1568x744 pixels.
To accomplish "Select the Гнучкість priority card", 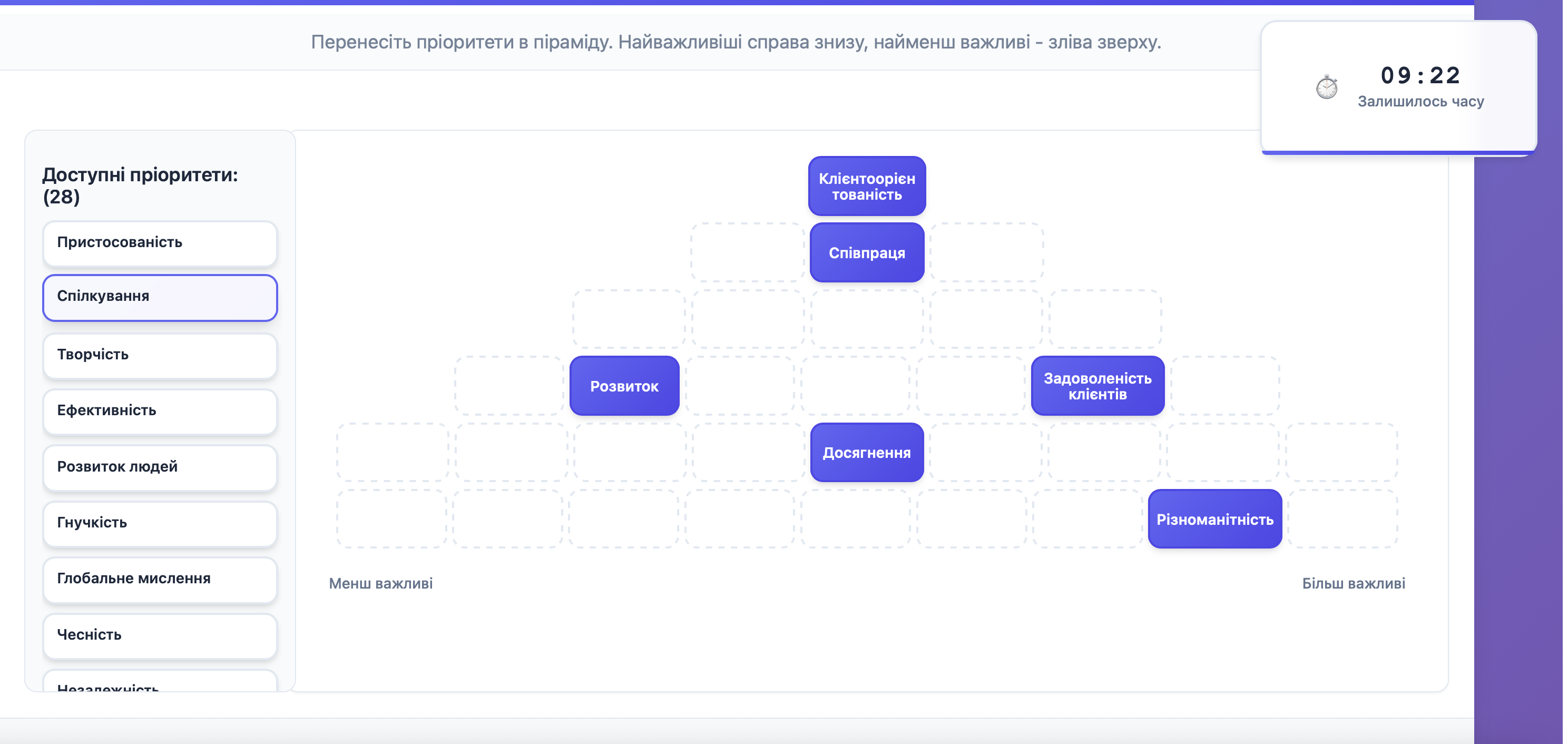I will 160,524.
